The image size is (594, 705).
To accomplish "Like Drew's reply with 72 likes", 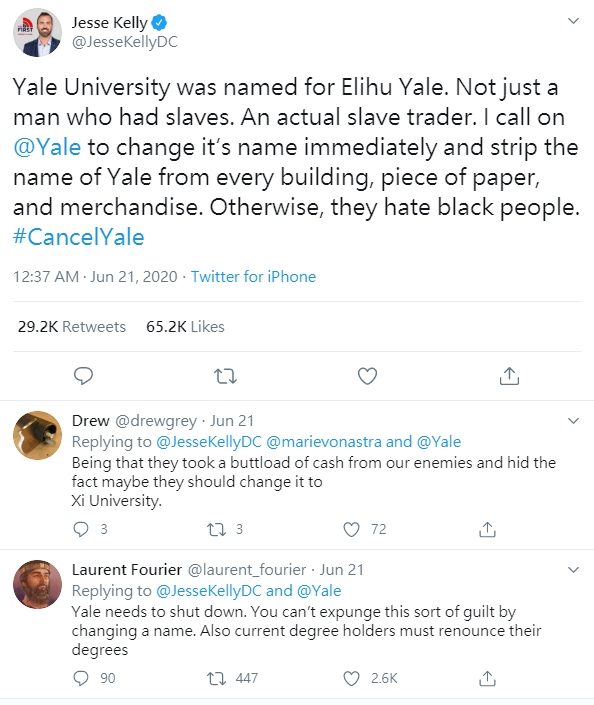I will pyautogui.click(x=351, y=529).
